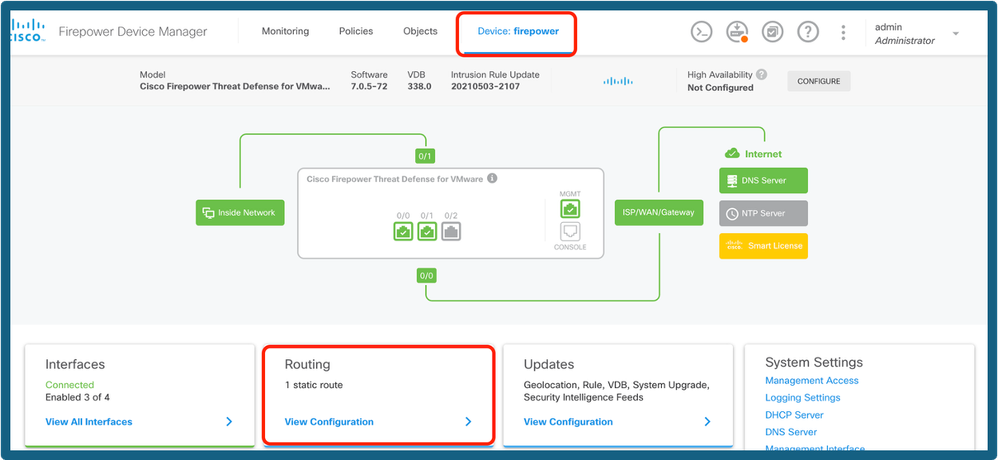This screenshot has height=460, width=998.
Task: Open the CLI console icon
Action: point(701,32)
